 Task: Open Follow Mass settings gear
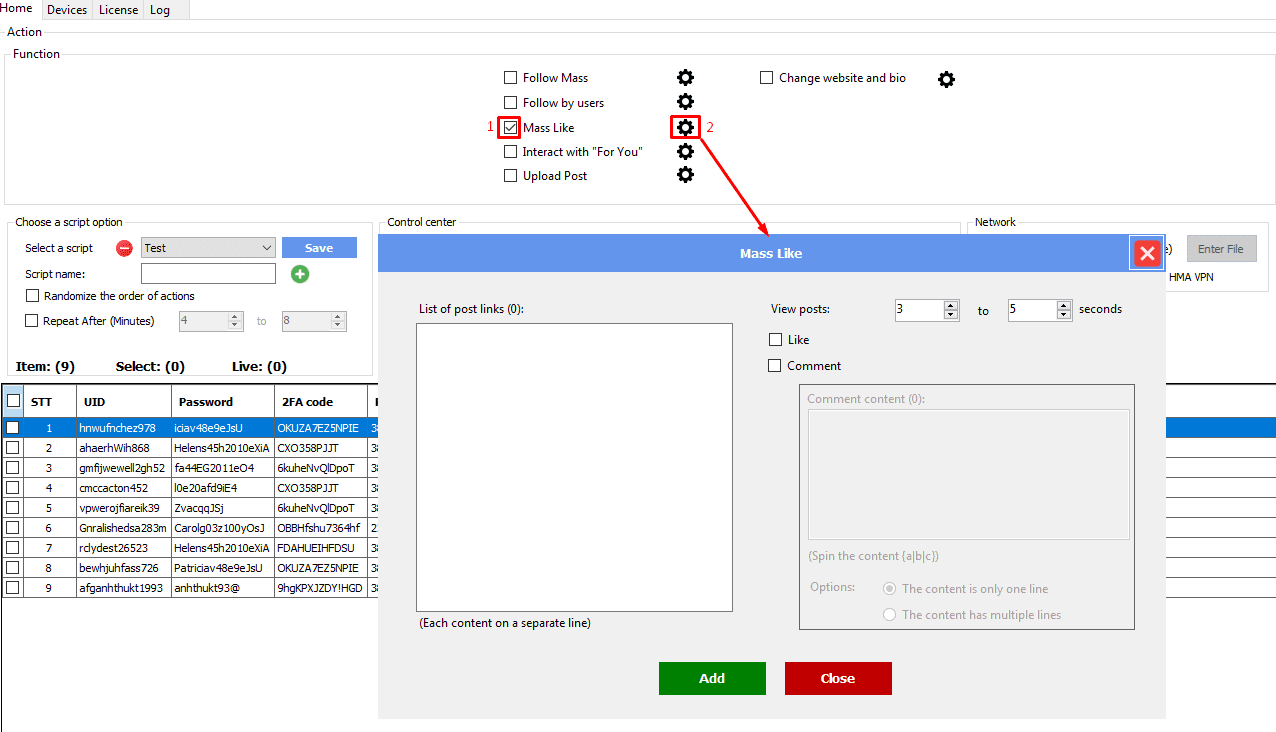(685, 78)
